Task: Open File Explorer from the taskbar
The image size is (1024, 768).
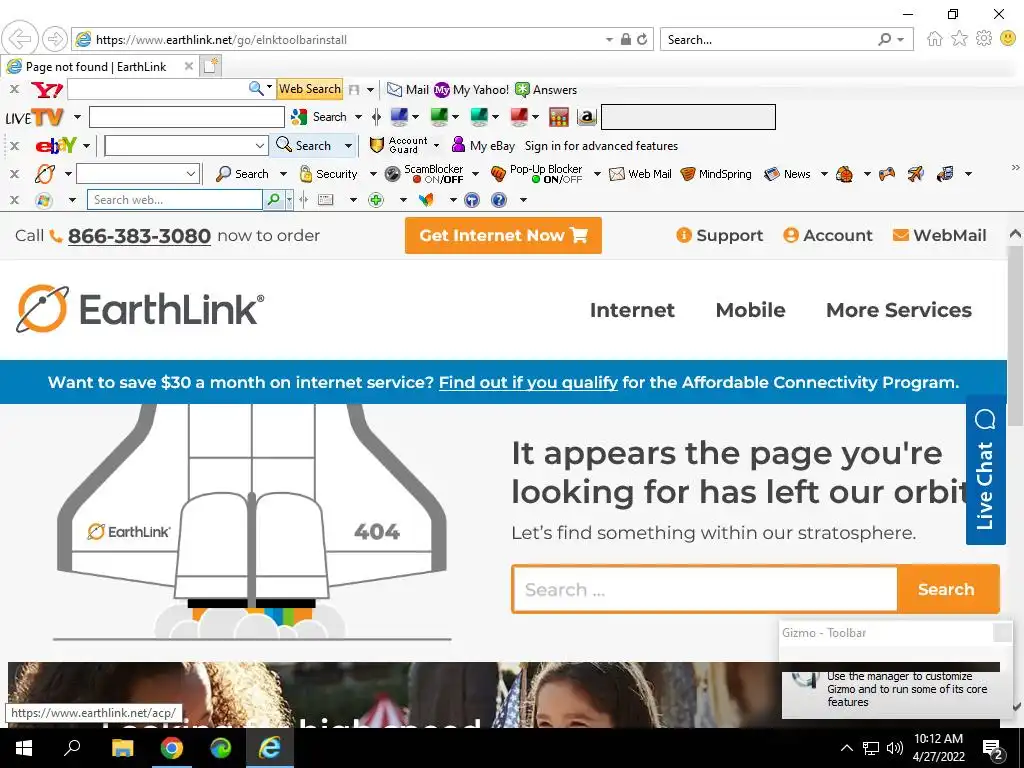Action: pyautogui.click(x=122, y=748)
